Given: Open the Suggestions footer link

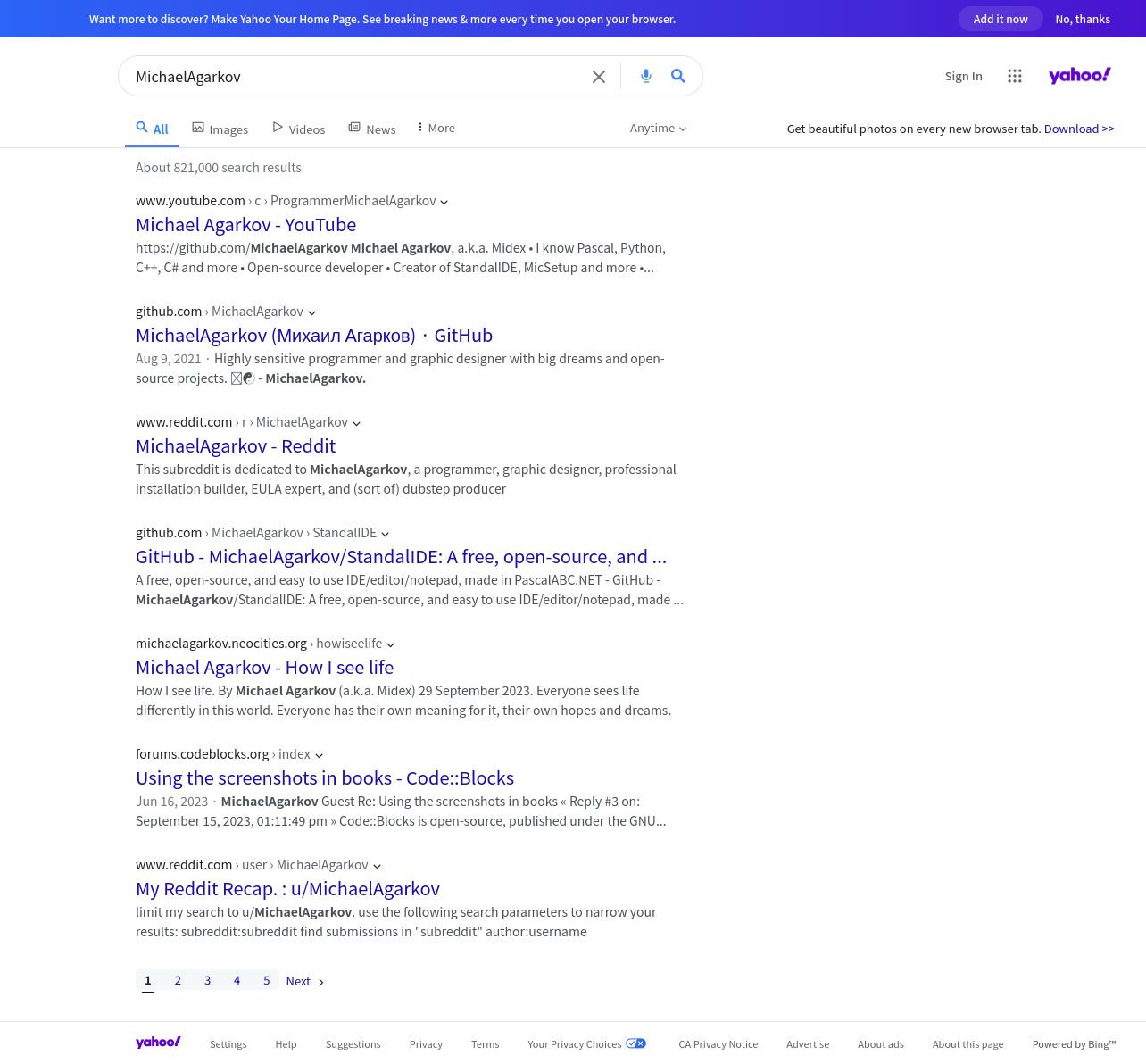Looking at the screenshot, I should point(353,1044).
